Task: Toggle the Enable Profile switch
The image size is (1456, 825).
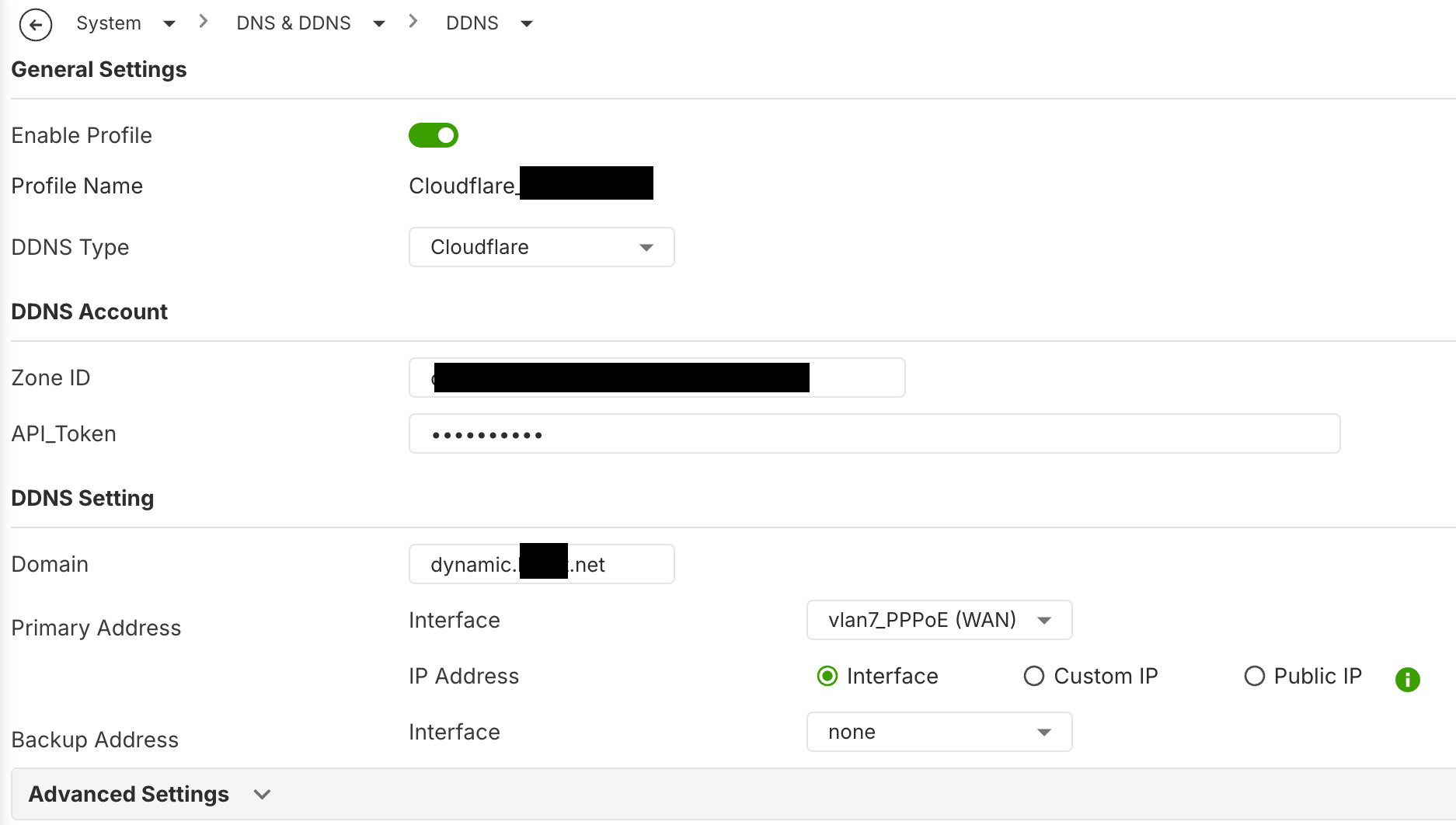Action: click(434, 135)
